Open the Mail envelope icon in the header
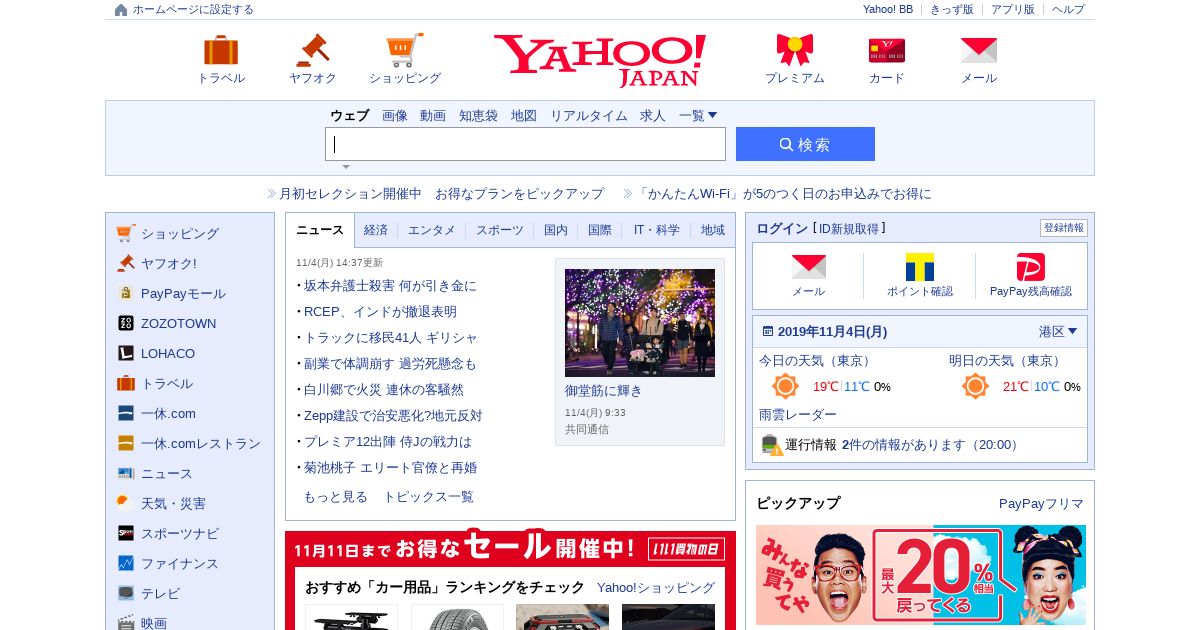The width and height of the screenshot is (1200, 630). coord(979,50)
